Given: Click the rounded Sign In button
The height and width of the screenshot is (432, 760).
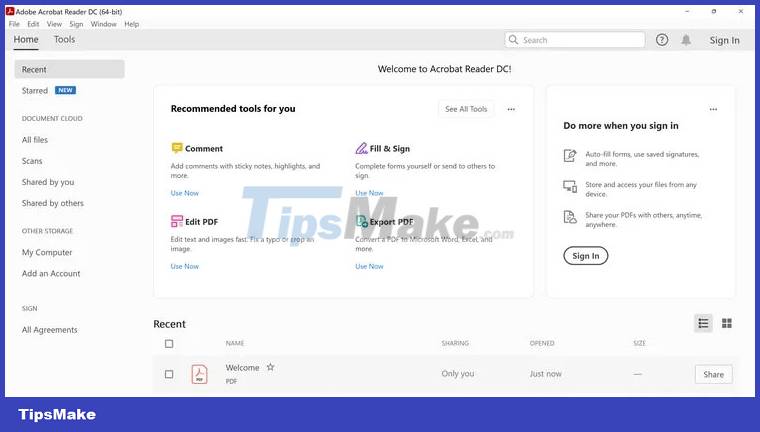Looking at the screenshot, I should [586, 256].
